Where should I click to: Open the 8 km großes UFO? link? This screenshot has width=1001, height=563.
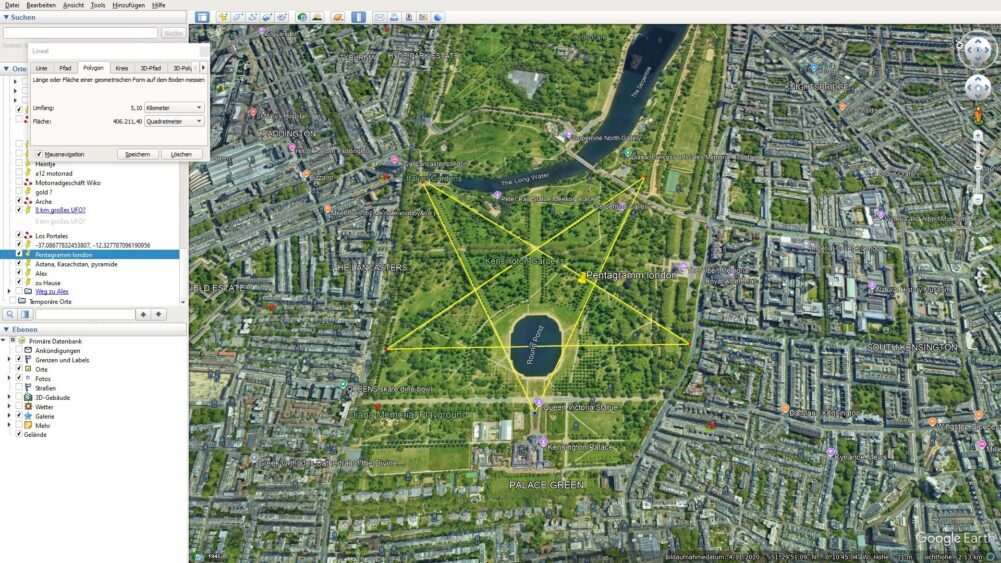(60, 210)
